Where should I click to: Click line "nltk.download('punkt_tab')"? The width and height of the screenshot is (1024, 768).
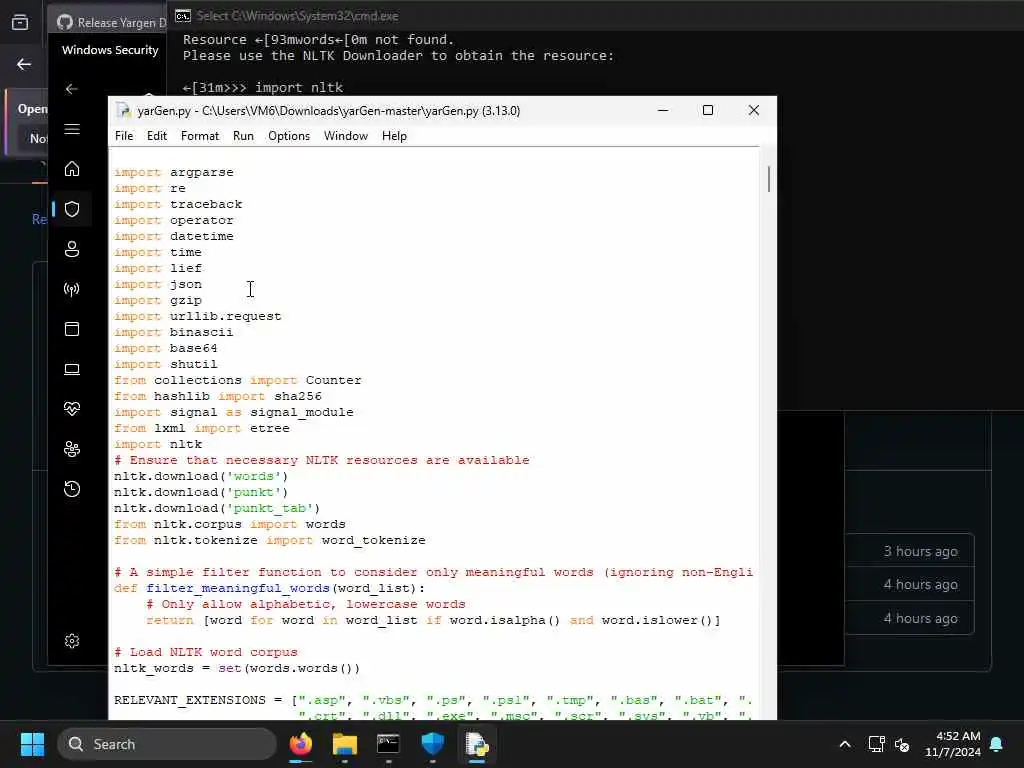point(217,508)
